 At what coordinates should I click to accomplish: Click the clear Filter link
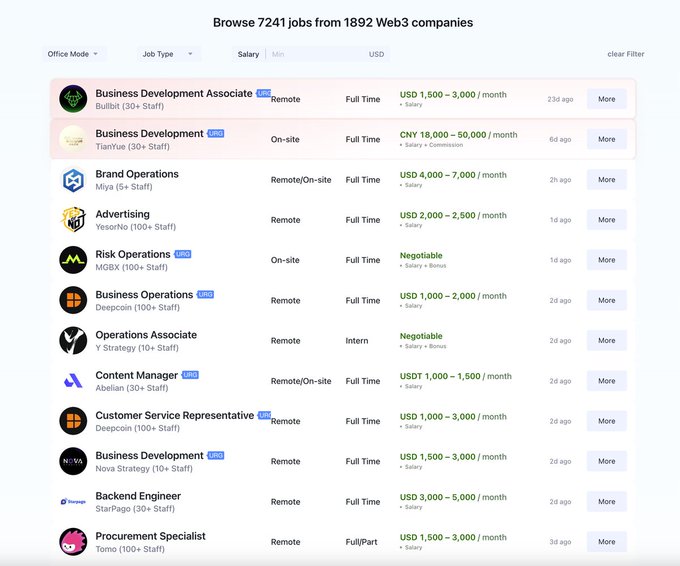point(625,54)
